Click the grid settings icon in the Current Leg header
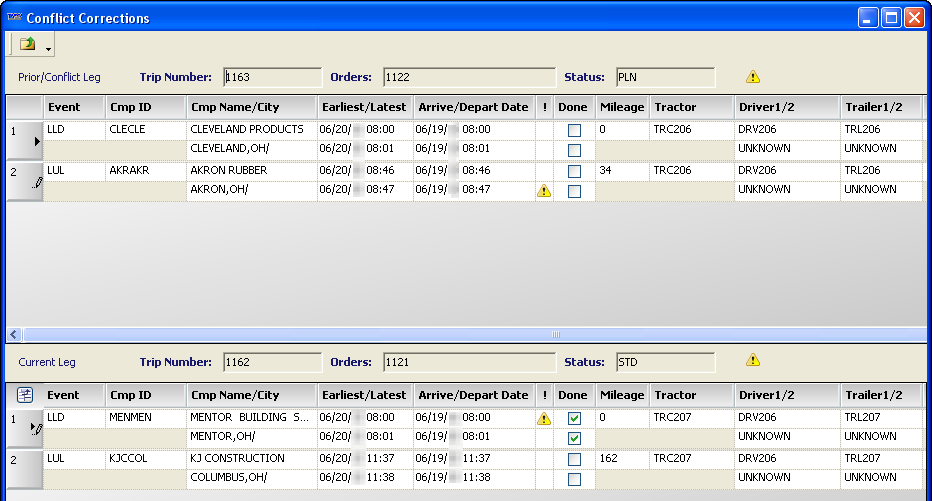Image resolution: width=932 pixels, height=501 pixels. 24,395
